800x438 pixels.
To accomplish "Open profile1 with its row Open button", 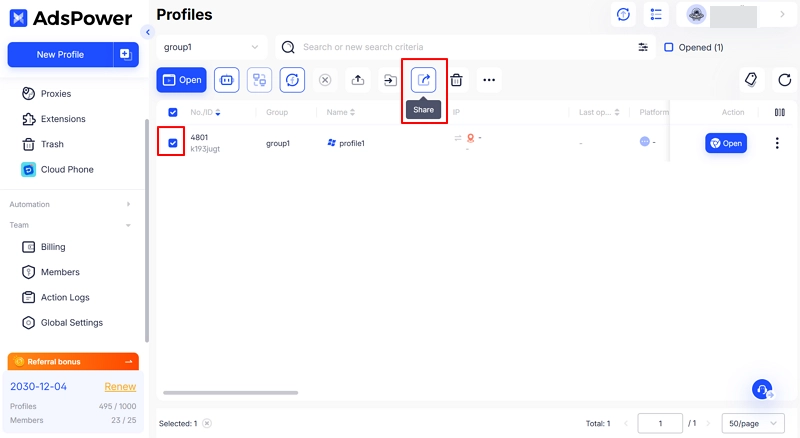I will (x=726, y=143).
